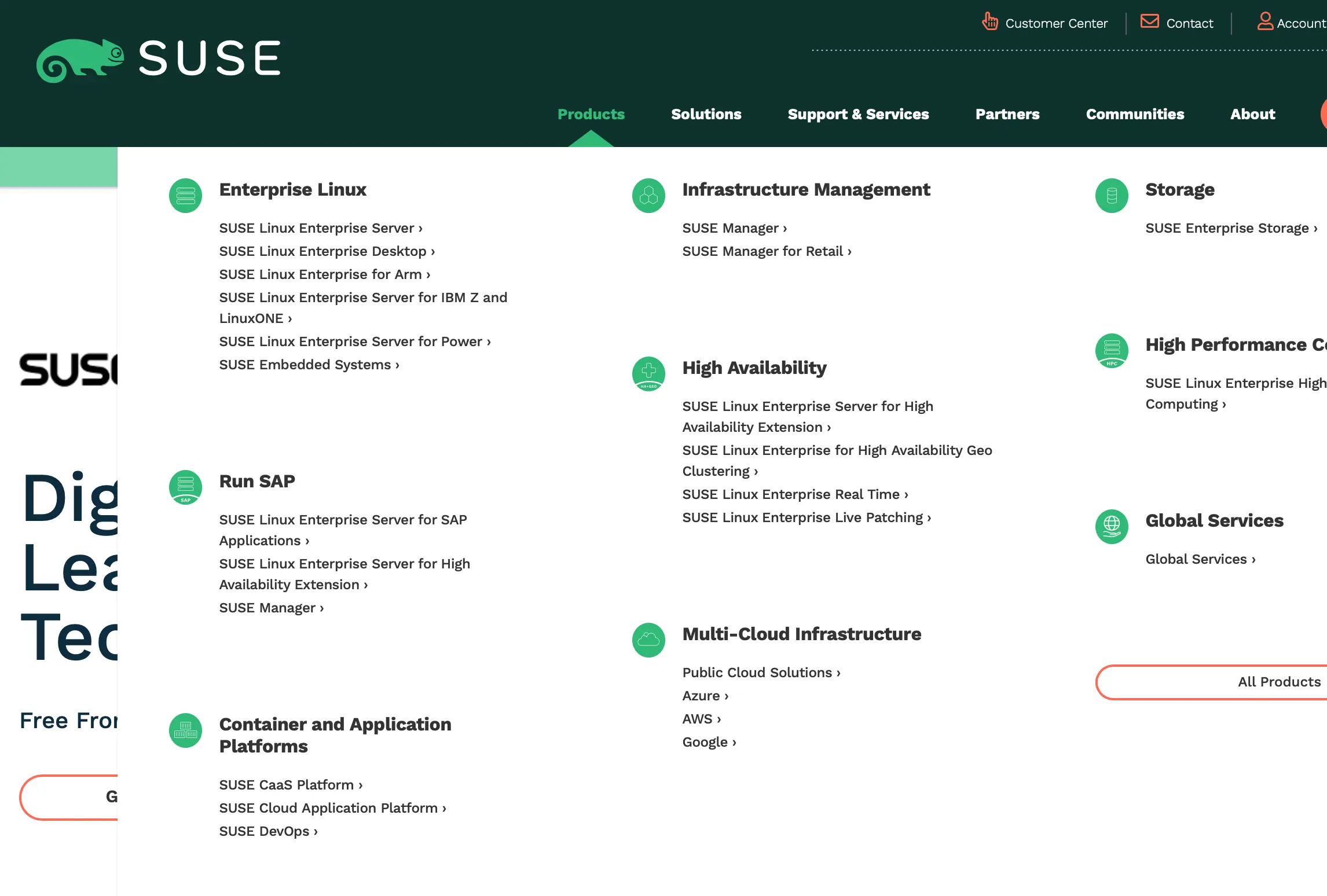Open the SUSE CaaS Platform link
Viewport: 1327px width, 896px height.
(x=290, y=785)
